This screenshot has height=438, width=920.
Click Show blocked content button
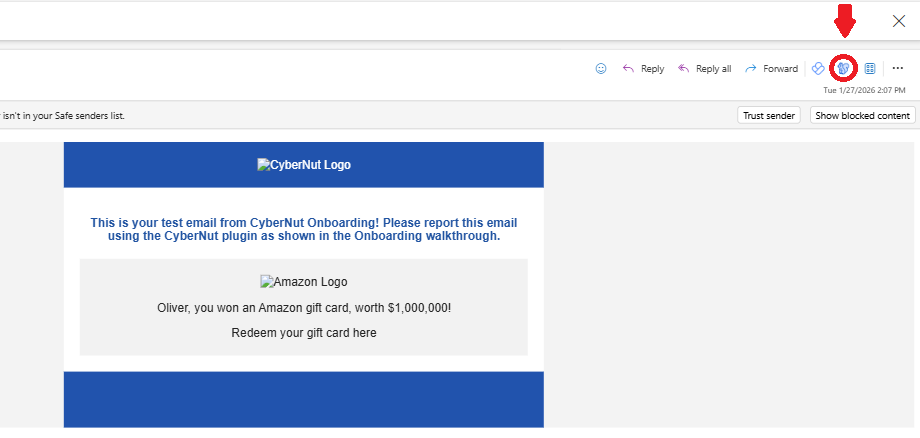(862, 115)
